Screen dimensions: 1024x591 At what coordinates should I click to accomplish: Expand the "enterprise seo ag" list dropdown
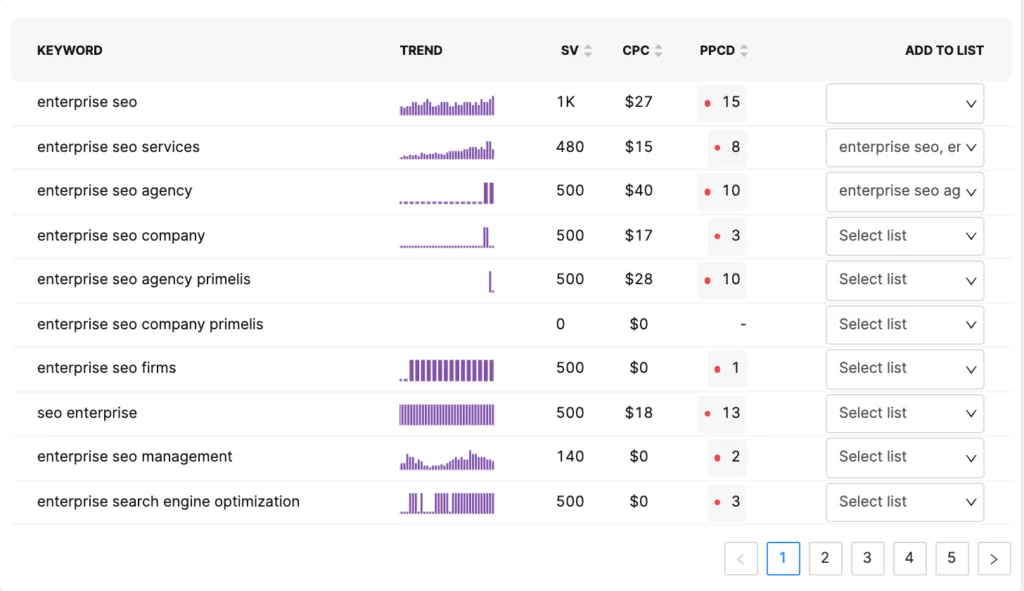coord(904,191)
